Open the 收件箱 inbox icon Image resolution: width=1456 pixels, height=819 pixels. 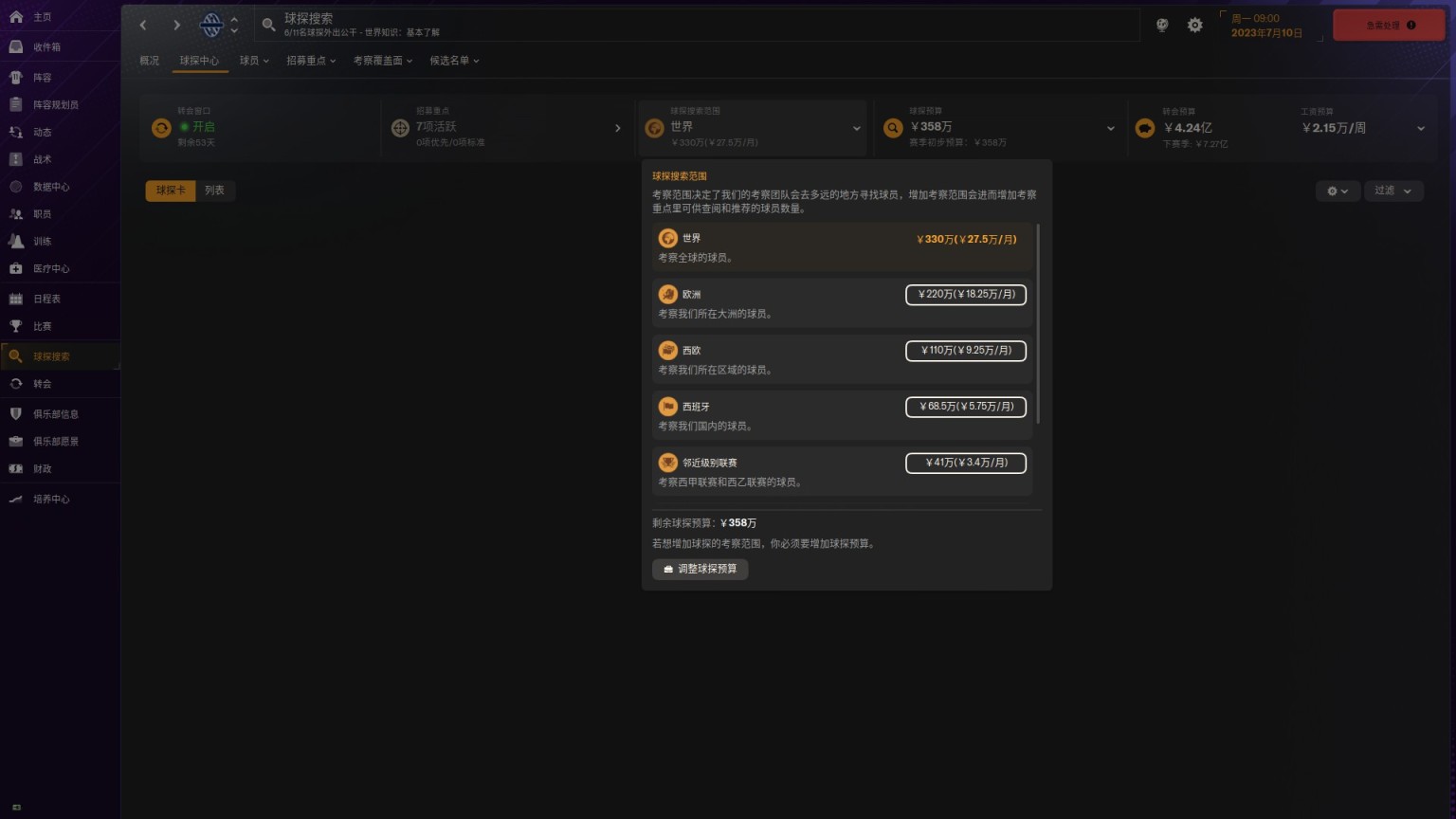(x=15, y=46)
